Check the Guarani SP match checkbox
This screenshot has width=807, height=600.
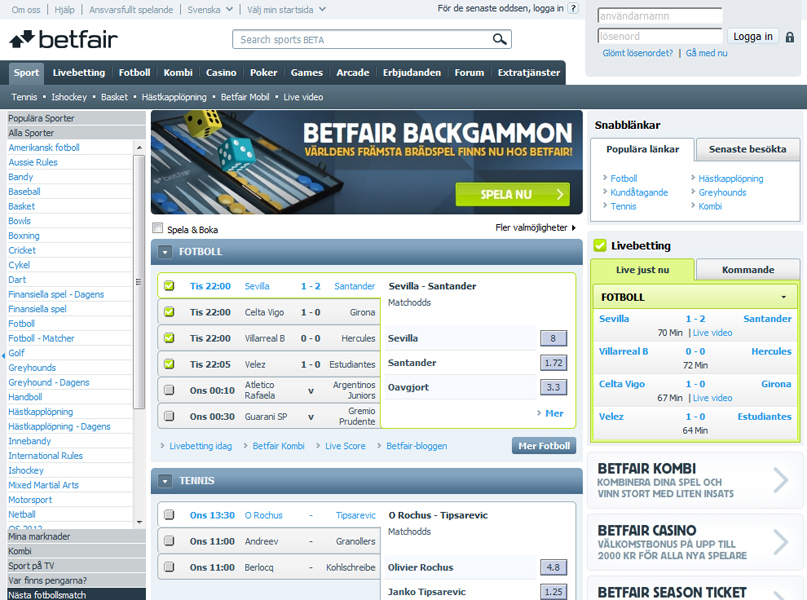(169, 416)
